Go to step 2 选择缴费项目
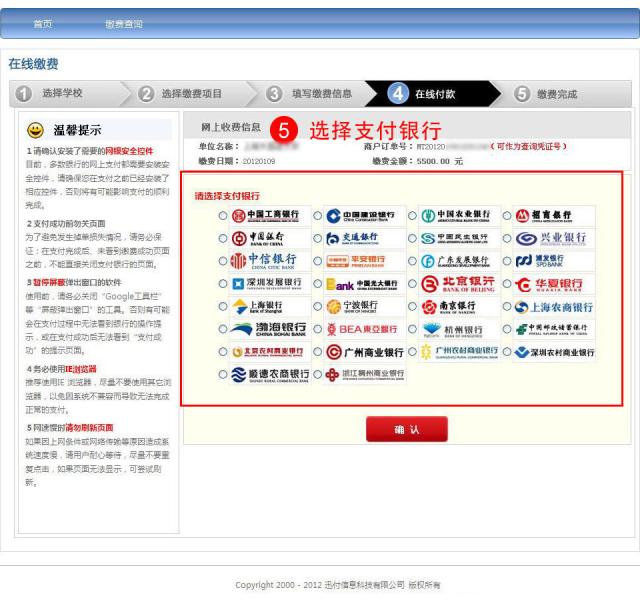The image size is (640, 604). pyautogui.click(x=188, y=93)
